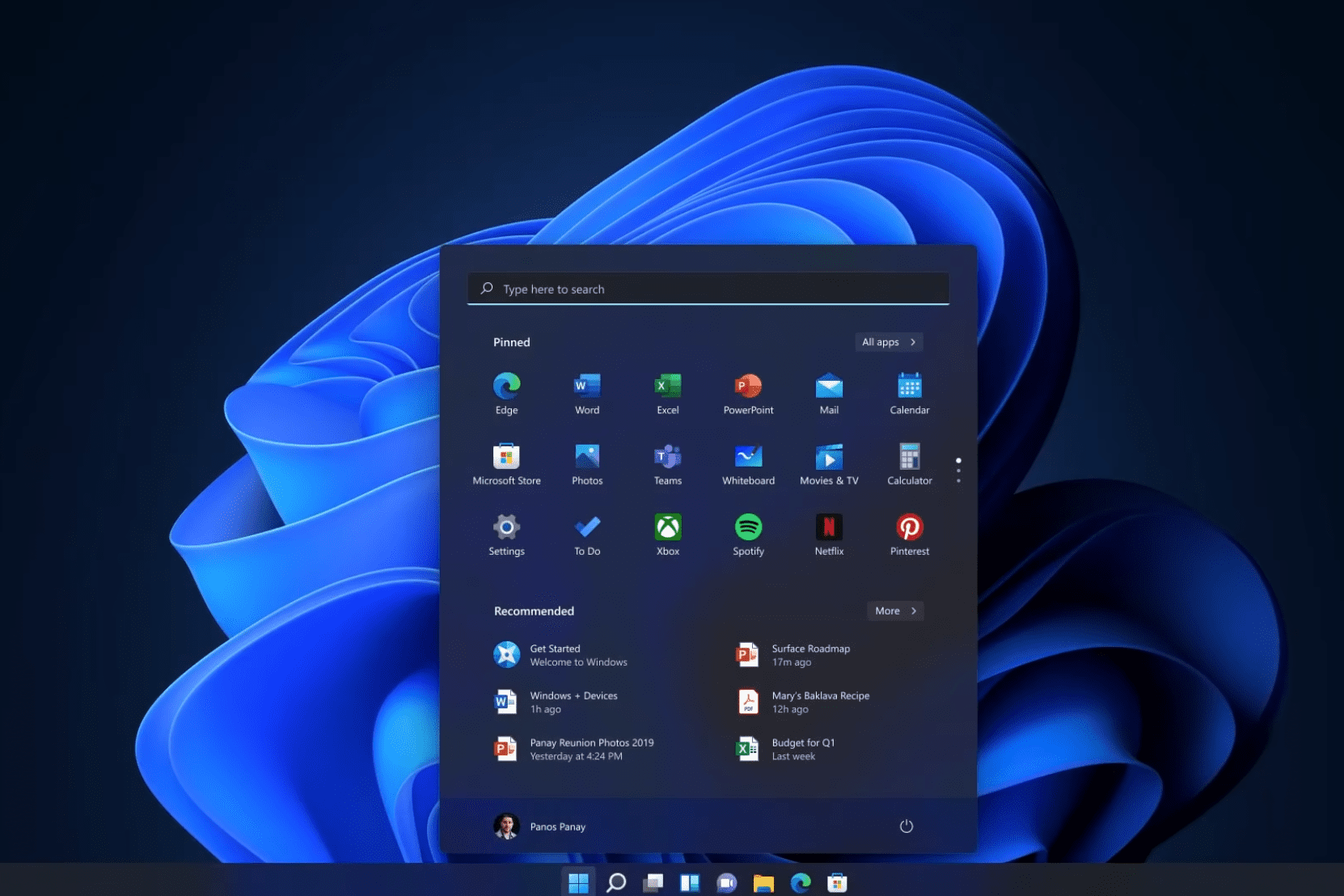Open Panos Panay account menu
Screen dimensions: 1344x896
[x=539, y=826]
